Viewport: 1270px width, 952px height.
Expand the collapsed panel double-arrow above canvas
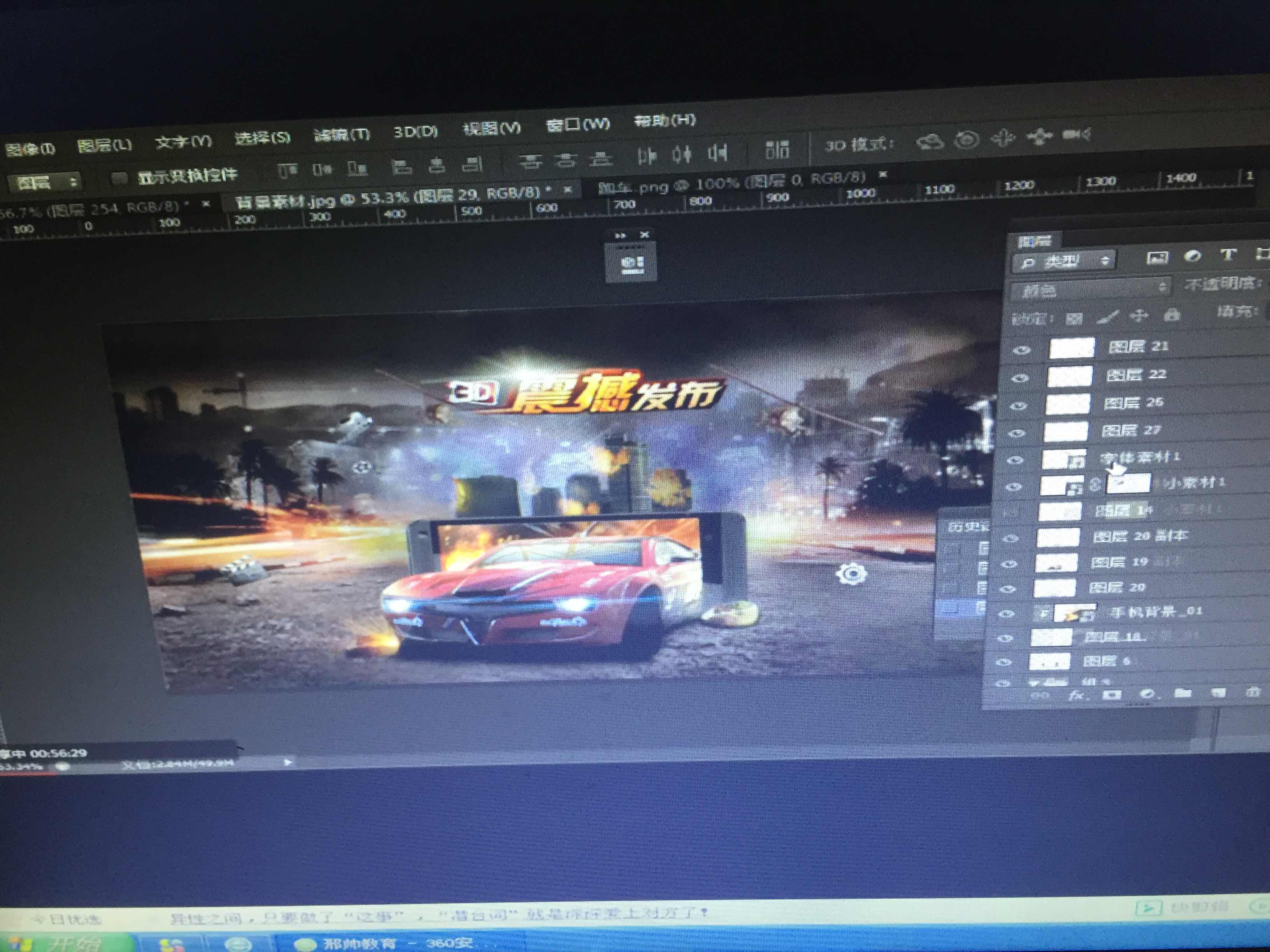click(x=621, y=235)
